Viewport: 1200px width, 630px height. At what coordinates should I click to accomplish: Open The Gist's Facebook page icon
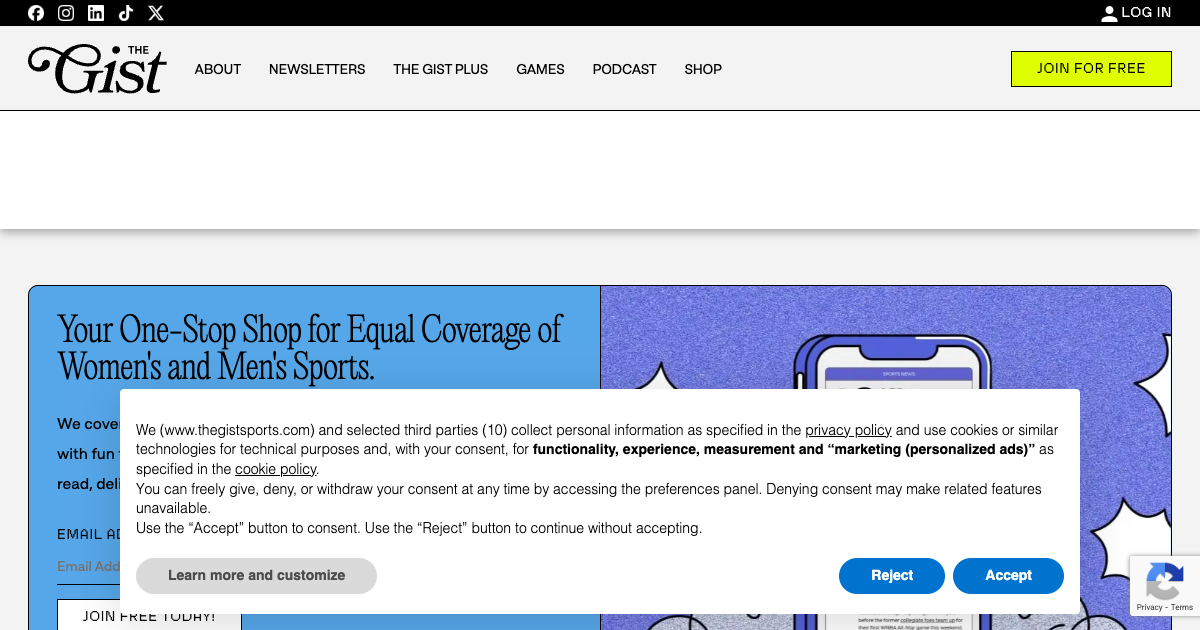coord(36,13)
